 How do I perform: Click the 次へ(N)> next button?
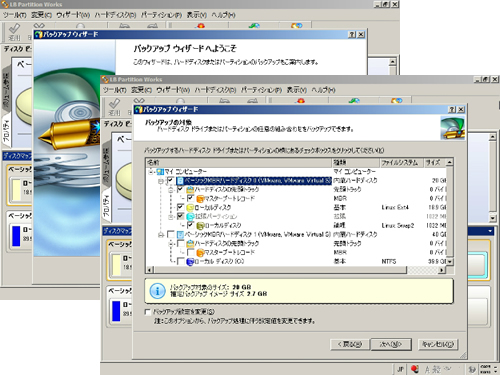click(x=391, y=344)
